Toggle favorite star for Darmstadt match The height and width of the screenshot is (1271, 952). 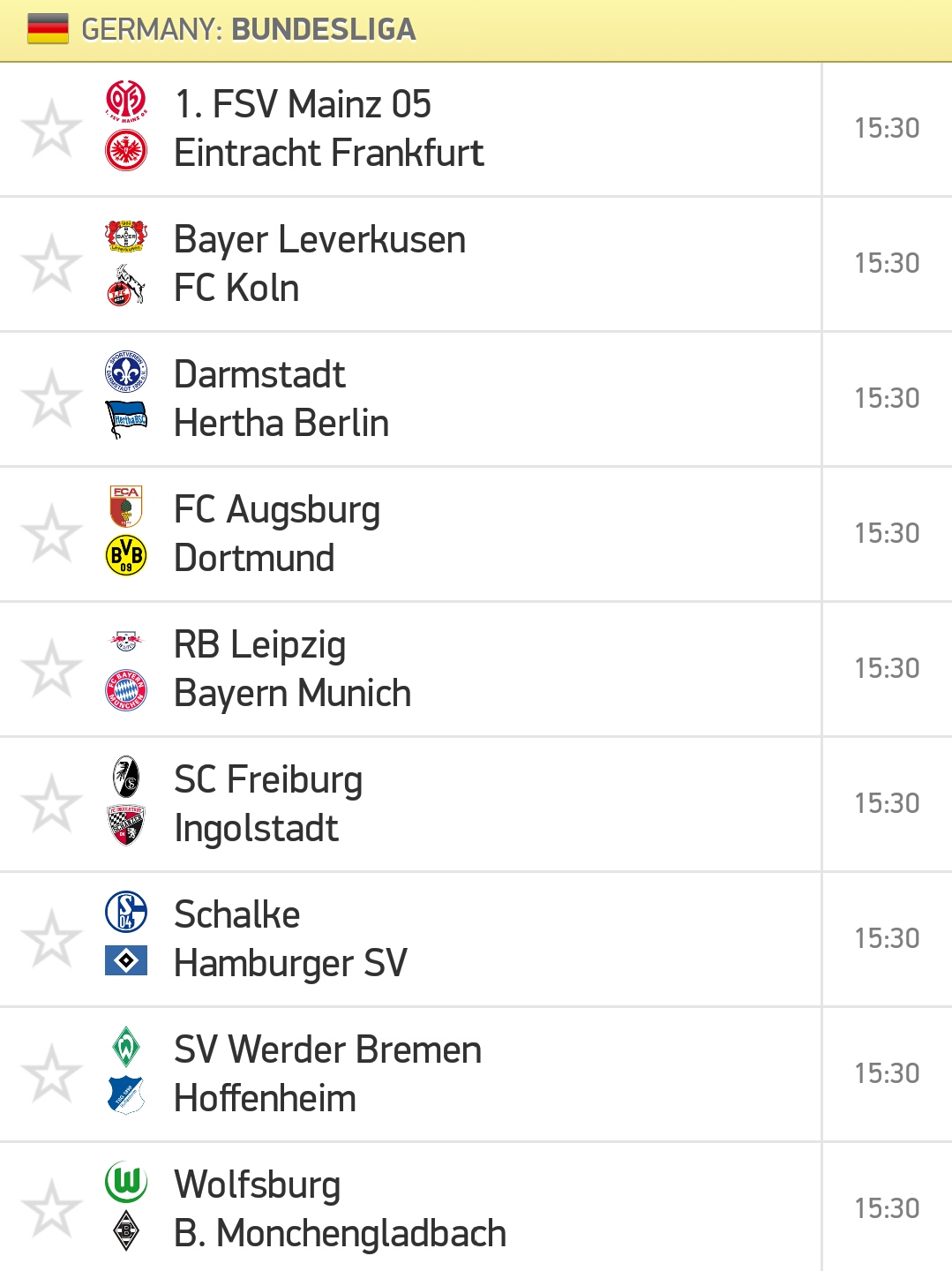point(51,399)
